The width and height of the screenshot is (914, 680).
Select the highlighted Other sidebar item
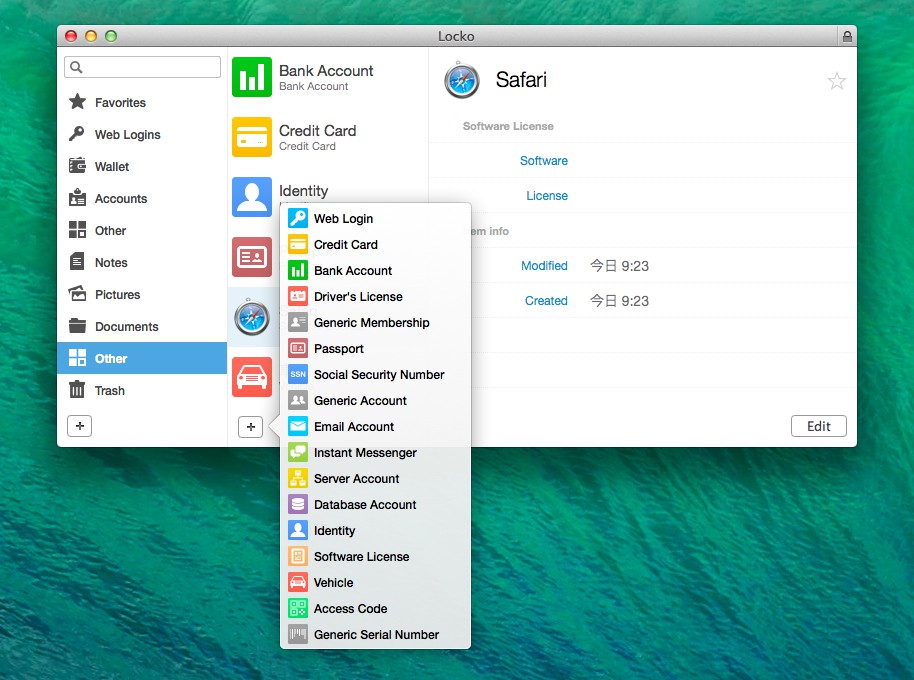click(x=142, y=358)
